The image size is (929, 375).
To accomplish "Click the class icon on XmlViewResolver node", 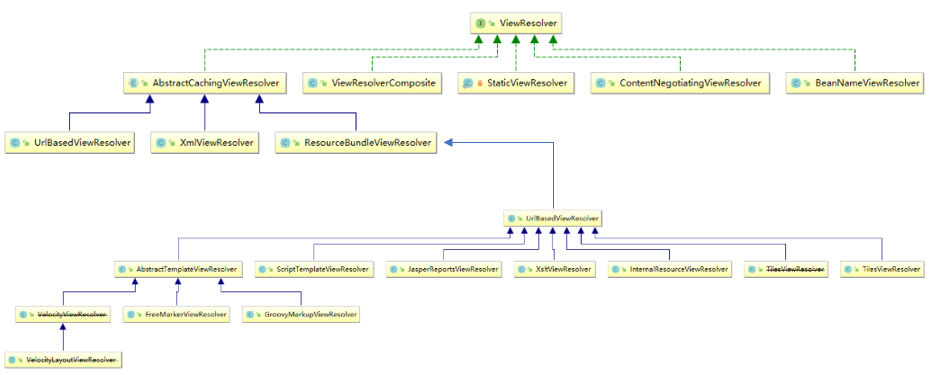I will pos(160,143).
